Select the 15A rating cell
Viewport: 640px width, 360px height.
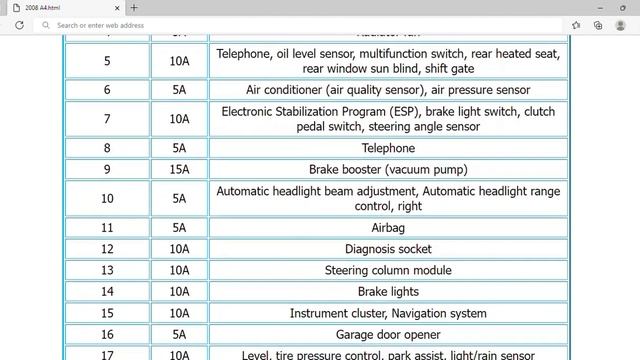click(180, 169)
